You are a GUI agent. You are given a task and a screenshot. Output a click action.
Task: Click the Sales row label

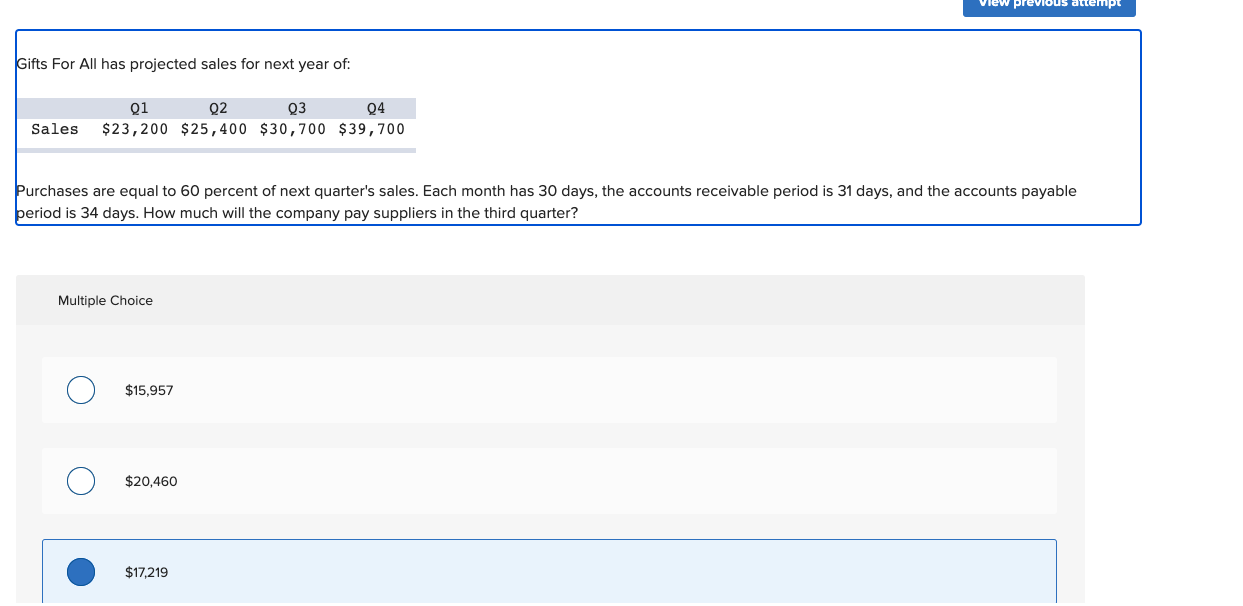click(54, 128)
